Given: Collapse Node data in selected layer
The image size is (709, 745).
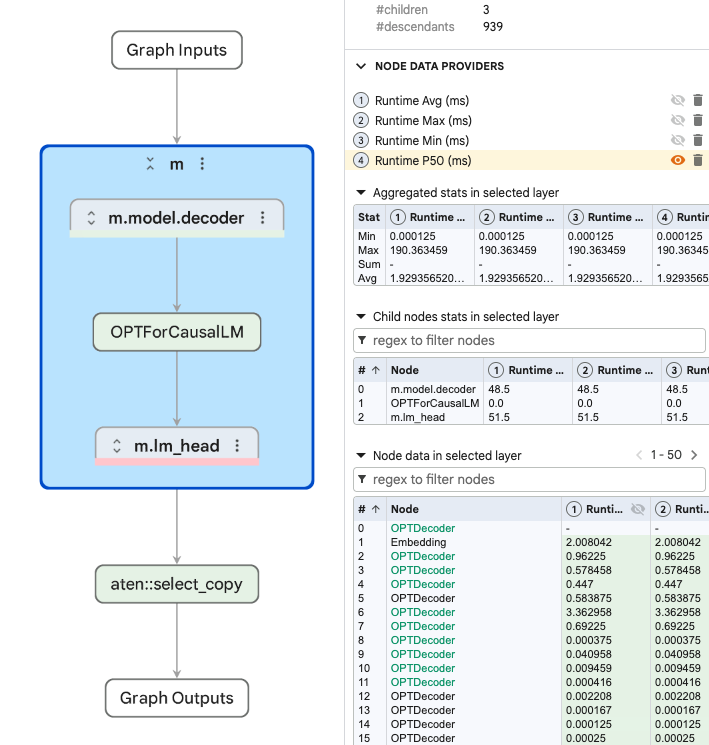Looking at the screenshot, I should coord(361,456).
